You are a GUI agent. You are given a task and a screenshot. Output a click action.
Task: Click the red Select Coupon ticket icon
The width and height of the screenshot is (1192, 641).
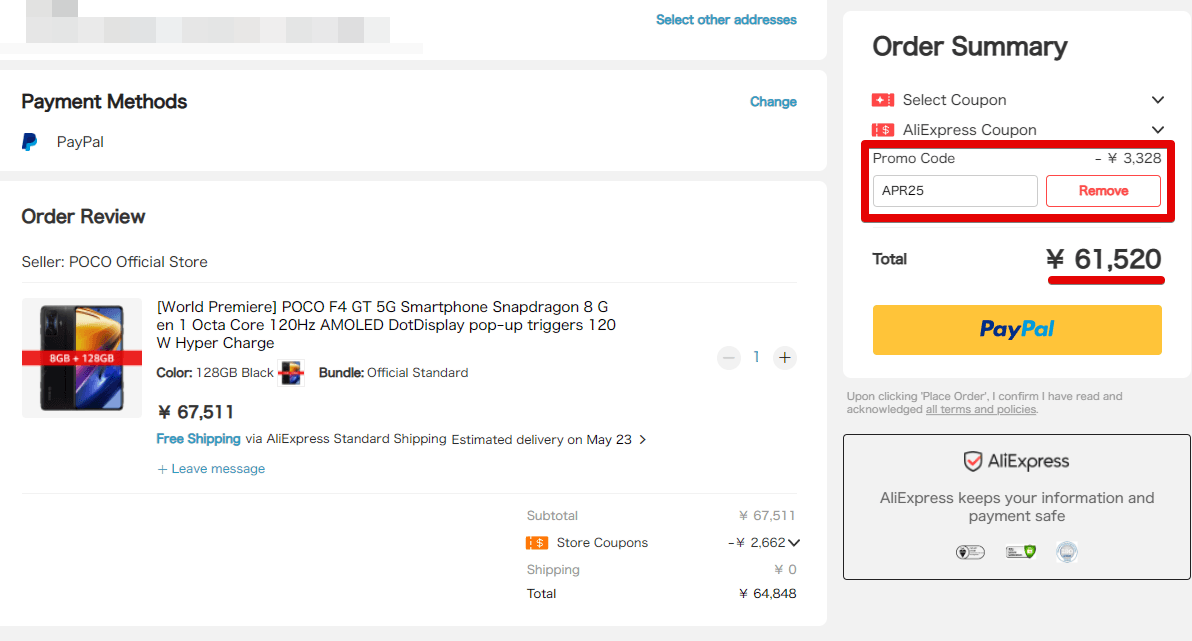click(x=882, y=100)
